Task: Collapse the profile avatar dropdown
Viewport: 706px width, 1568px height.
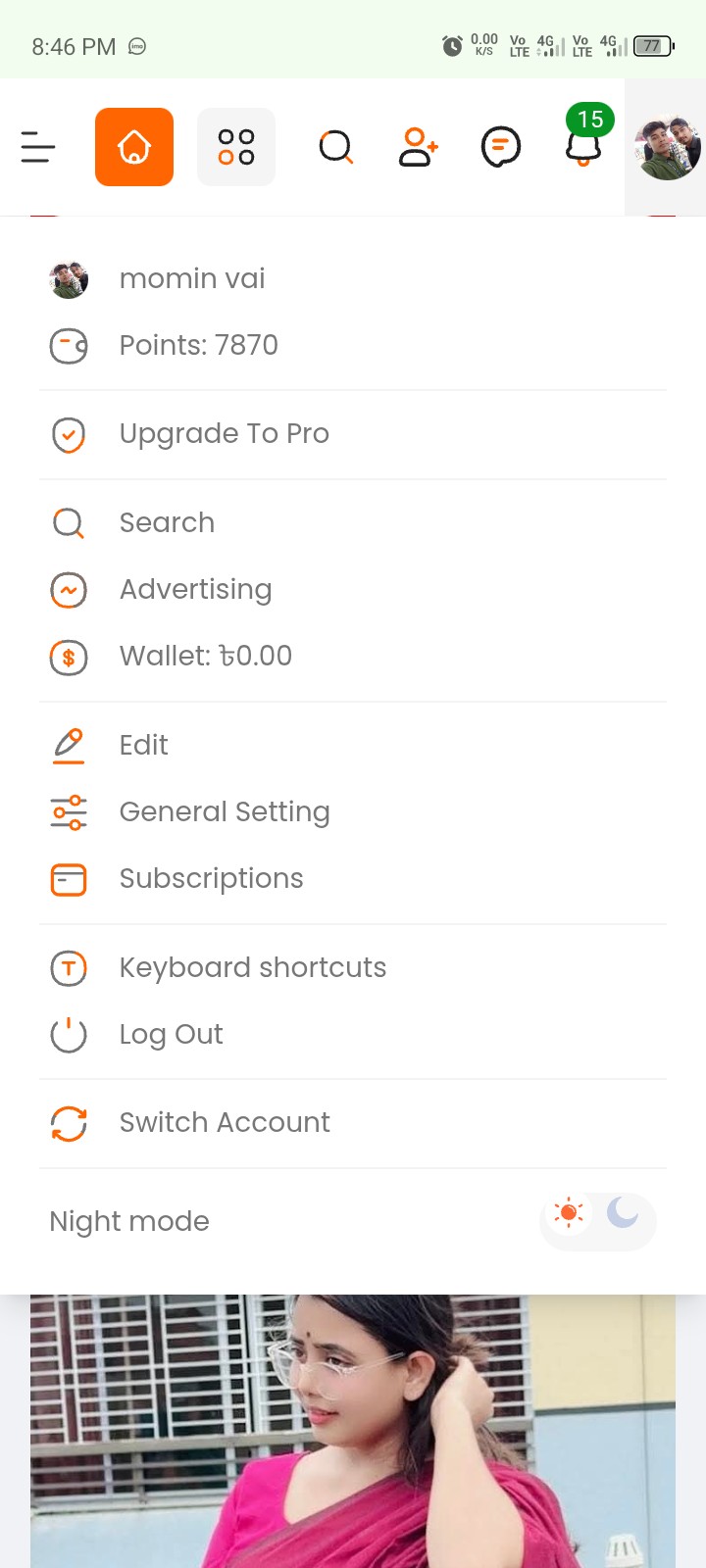Action: coord(667,147)
